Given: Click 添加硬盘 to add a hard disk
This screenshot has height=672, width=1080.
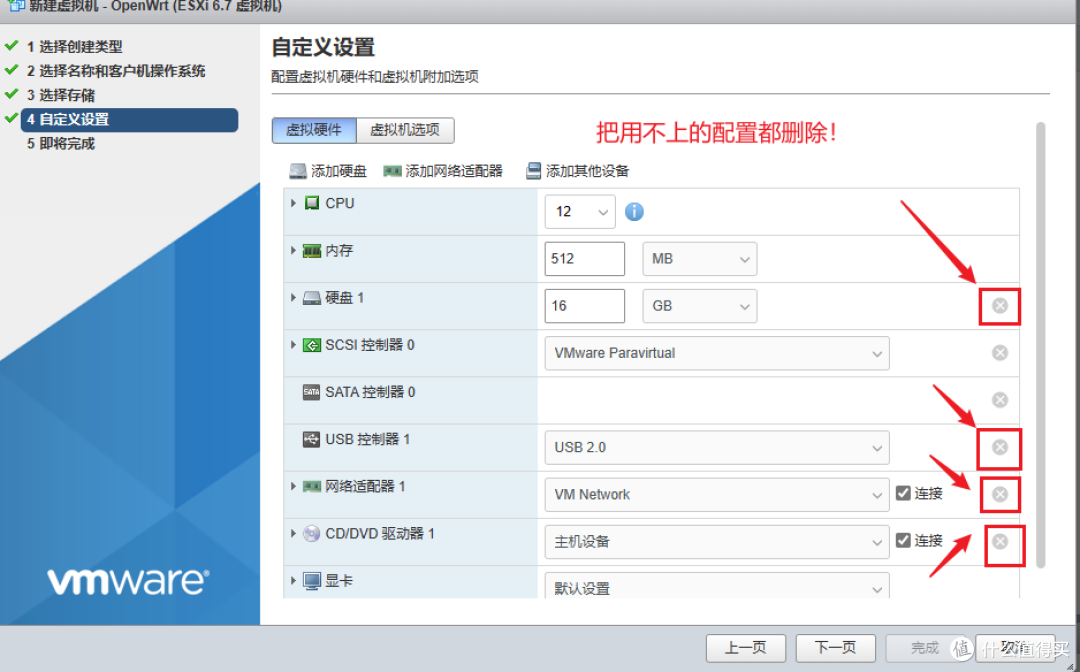Looking at the screenshot, I should click(328, 171).
